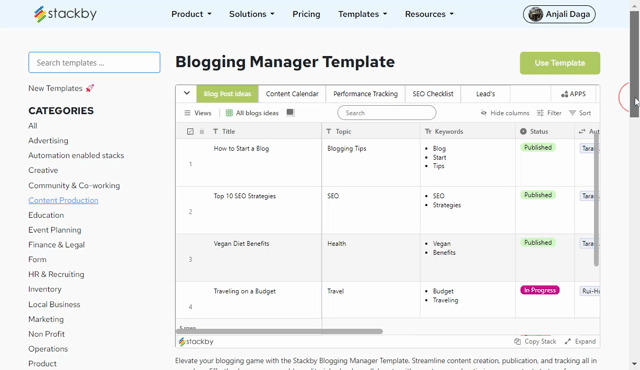Switch to the Content Calendar tab
Image resolution: width=640 pixels, height=370 pixels.
(x=292, y=94)
